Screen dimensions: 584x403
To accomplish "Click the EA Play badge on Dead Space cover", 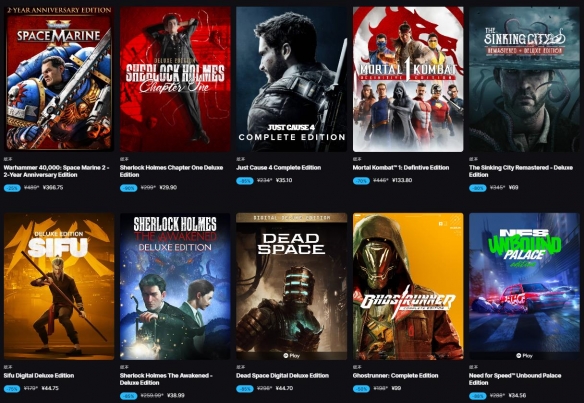I will pyautogui.click(x=291, y=356).
